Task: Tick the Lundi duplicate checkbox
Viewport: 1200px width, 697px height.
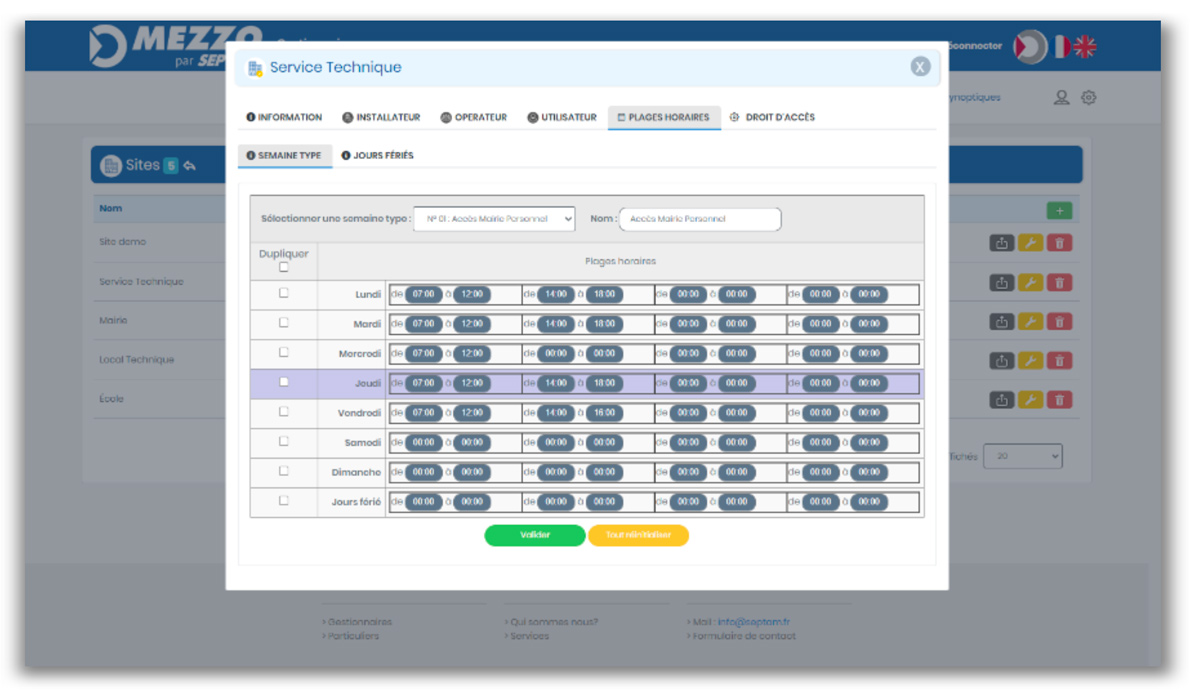Action: tap(284, 293)
